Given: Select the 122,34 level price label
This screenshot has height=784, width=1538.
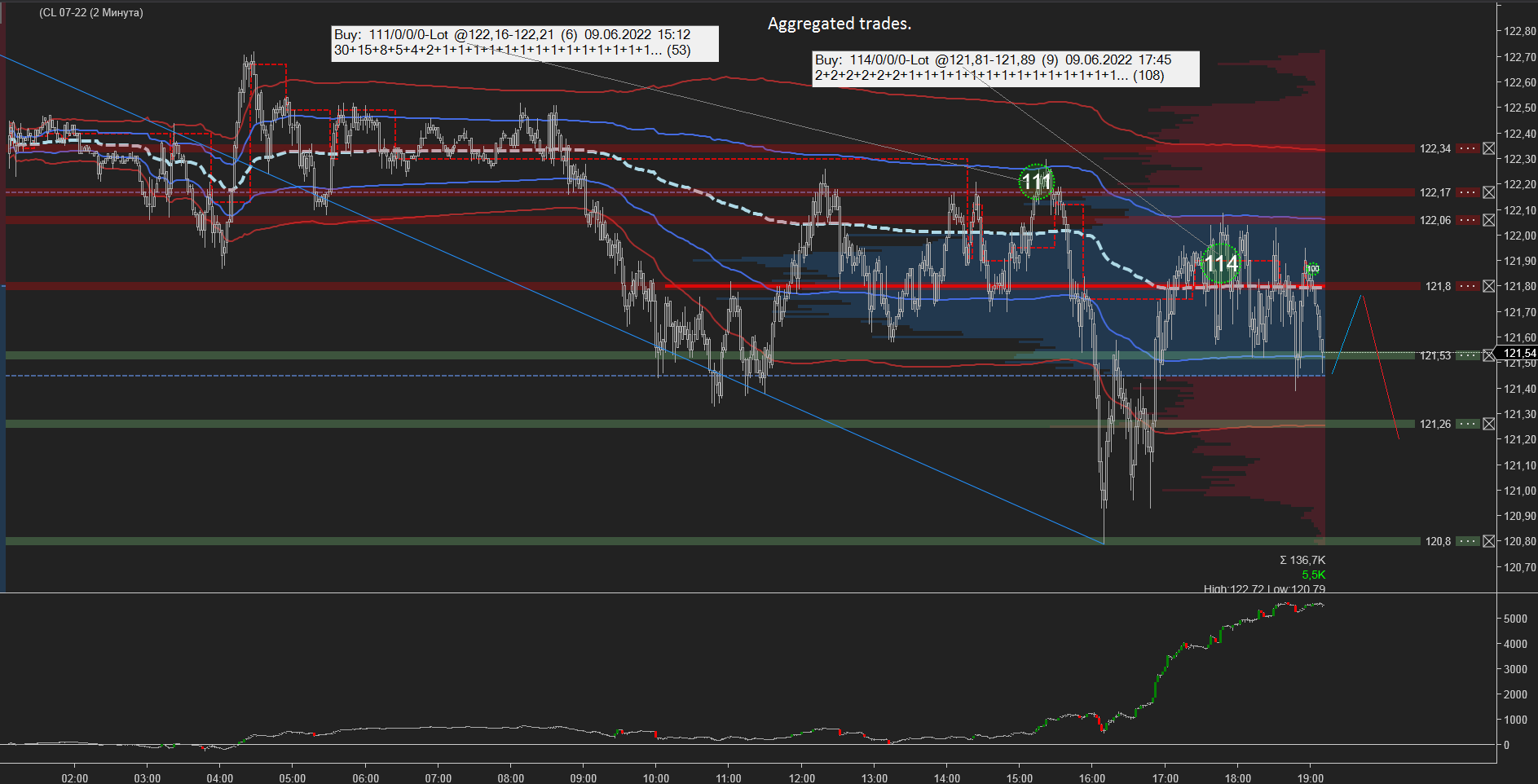Looking at the screenshot, I should [1435, 148].
